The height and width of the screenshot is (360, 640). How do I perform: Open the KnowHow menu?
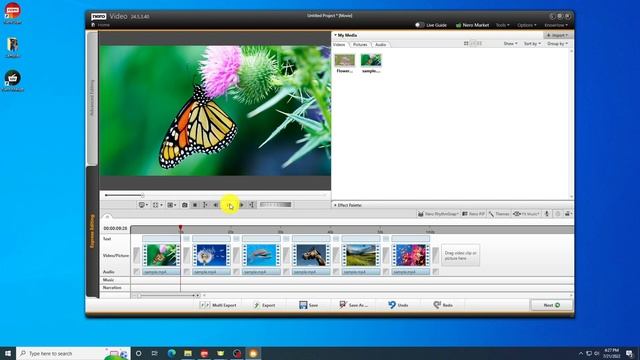[x=556, y=25]
